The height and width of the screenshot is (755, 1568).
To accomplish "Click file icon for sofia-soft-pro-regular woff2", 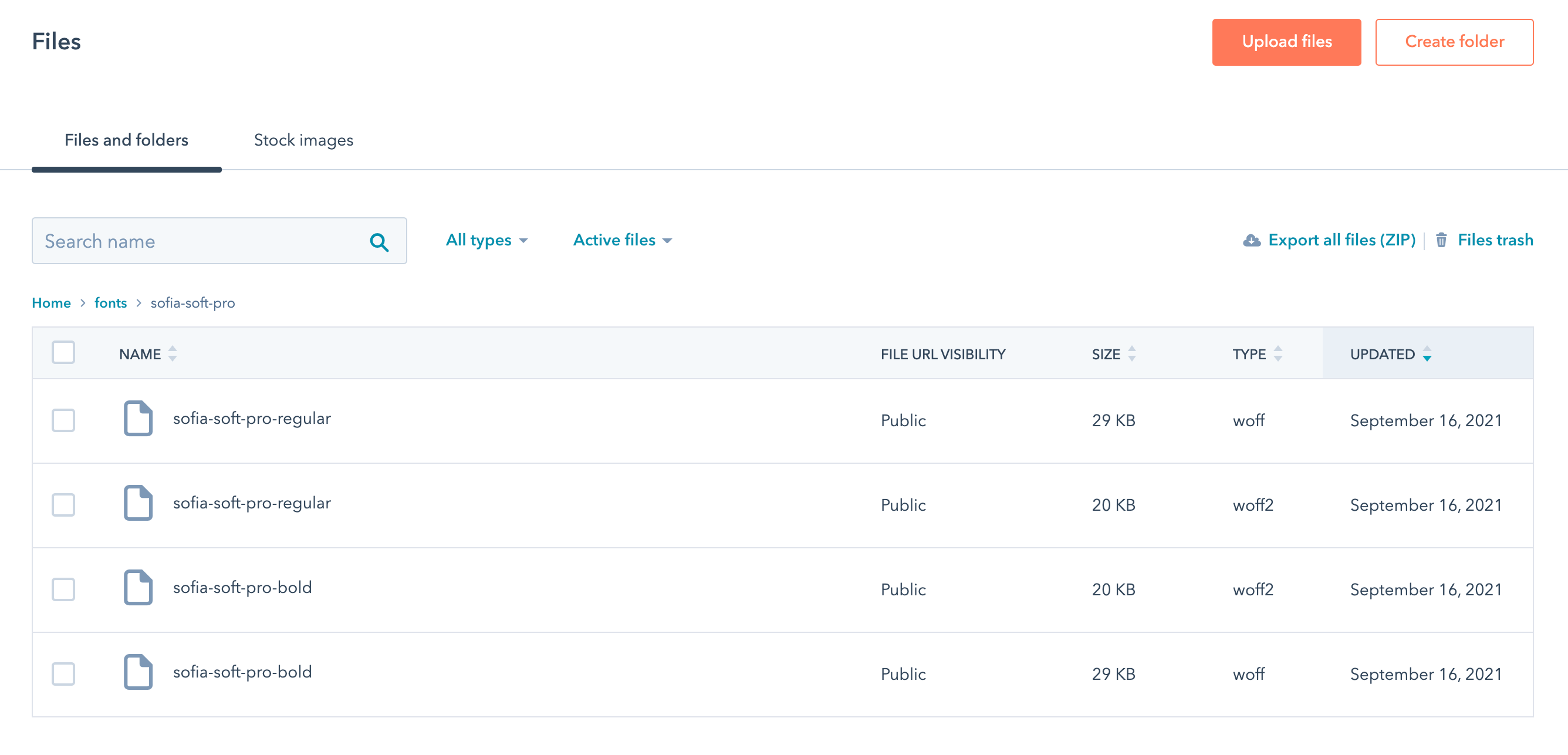I will coord(138,503).
